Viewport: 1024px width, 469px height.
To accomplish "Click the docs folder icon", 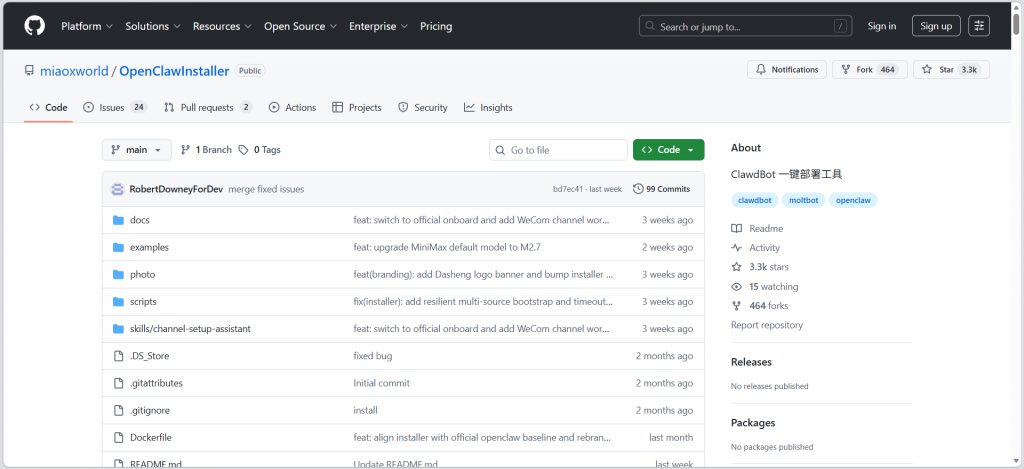I will [118, 220].
